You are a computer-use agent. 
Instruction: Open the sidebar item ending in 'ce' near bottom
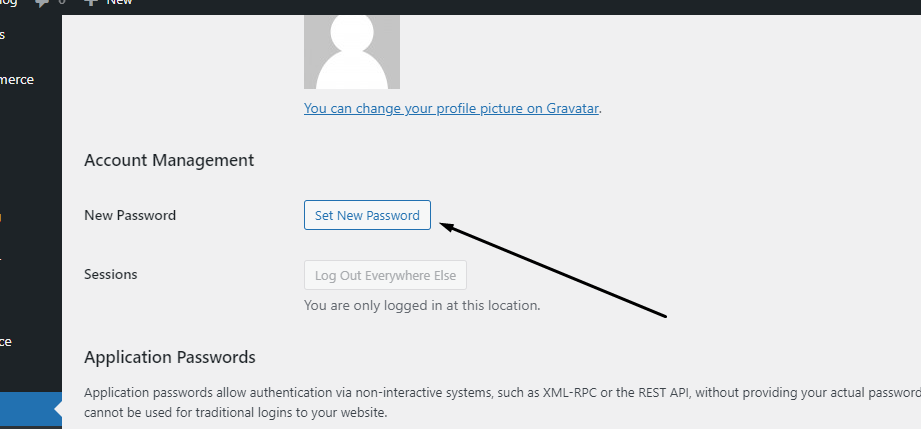pyautogui.click(x=6, y=341)
